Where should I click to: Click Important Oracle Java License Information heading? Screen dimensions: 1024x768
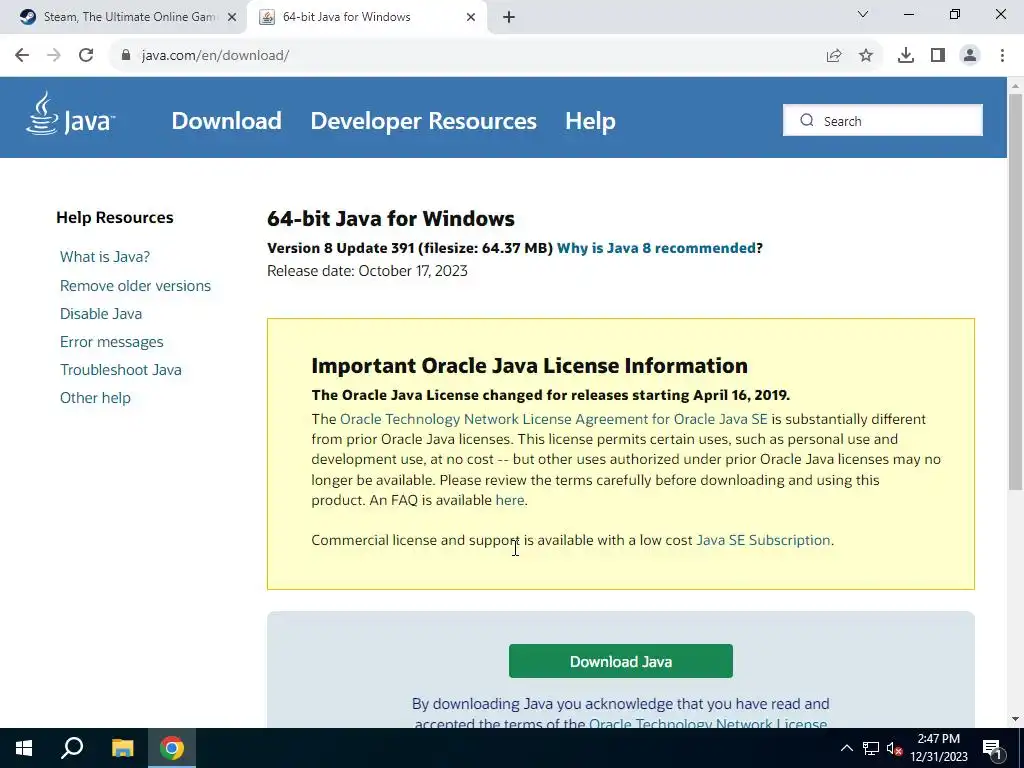click(x=529, y=366)
